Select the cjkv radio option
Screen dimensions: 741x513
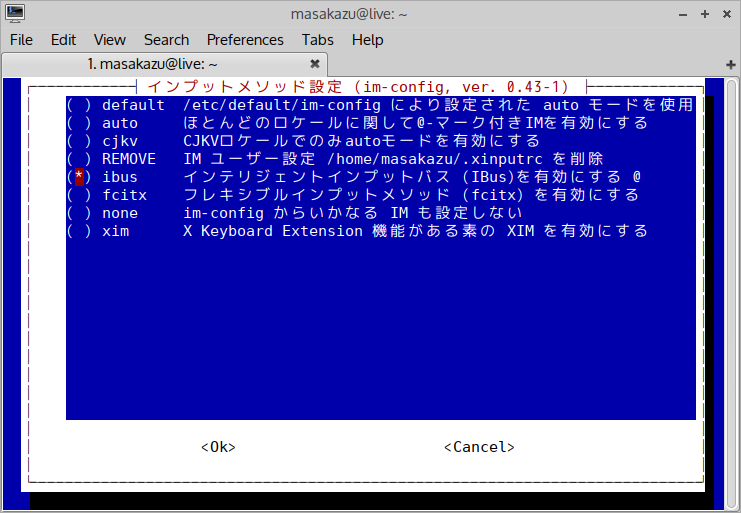(x=79, y=141)
